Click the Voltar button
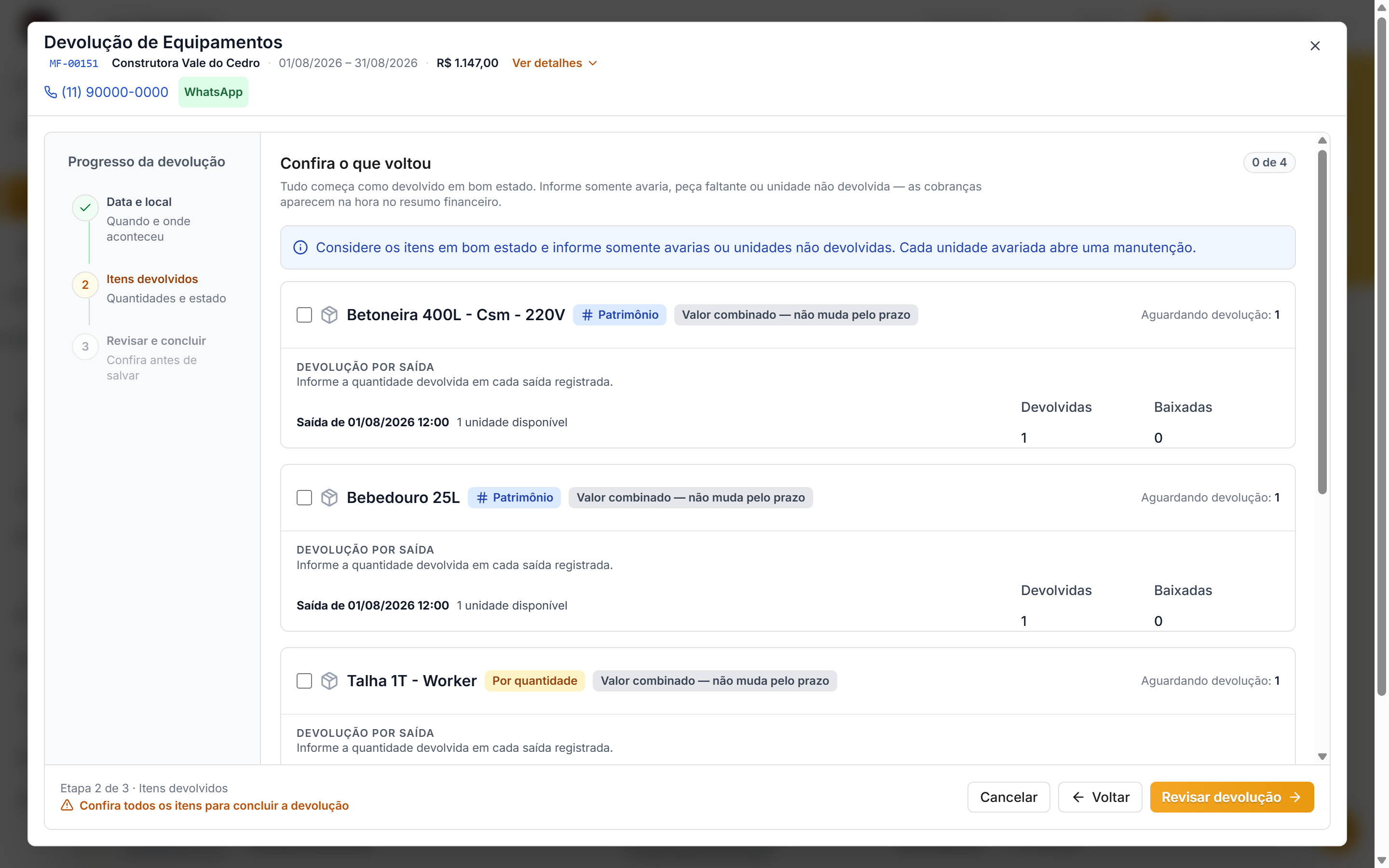 tap(1100, 798)
